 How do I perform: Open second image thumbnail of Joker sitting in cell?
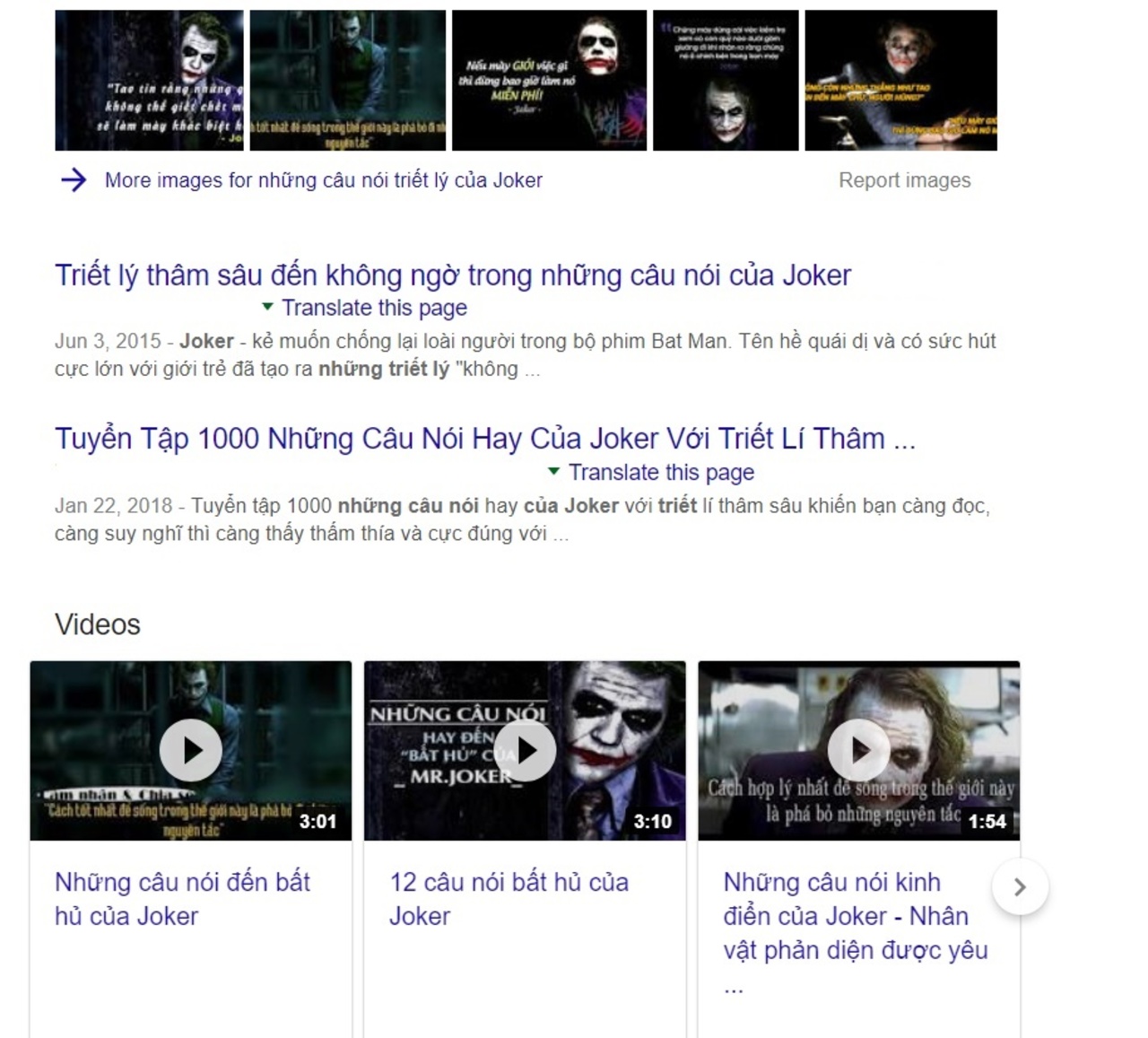[347, 80]
